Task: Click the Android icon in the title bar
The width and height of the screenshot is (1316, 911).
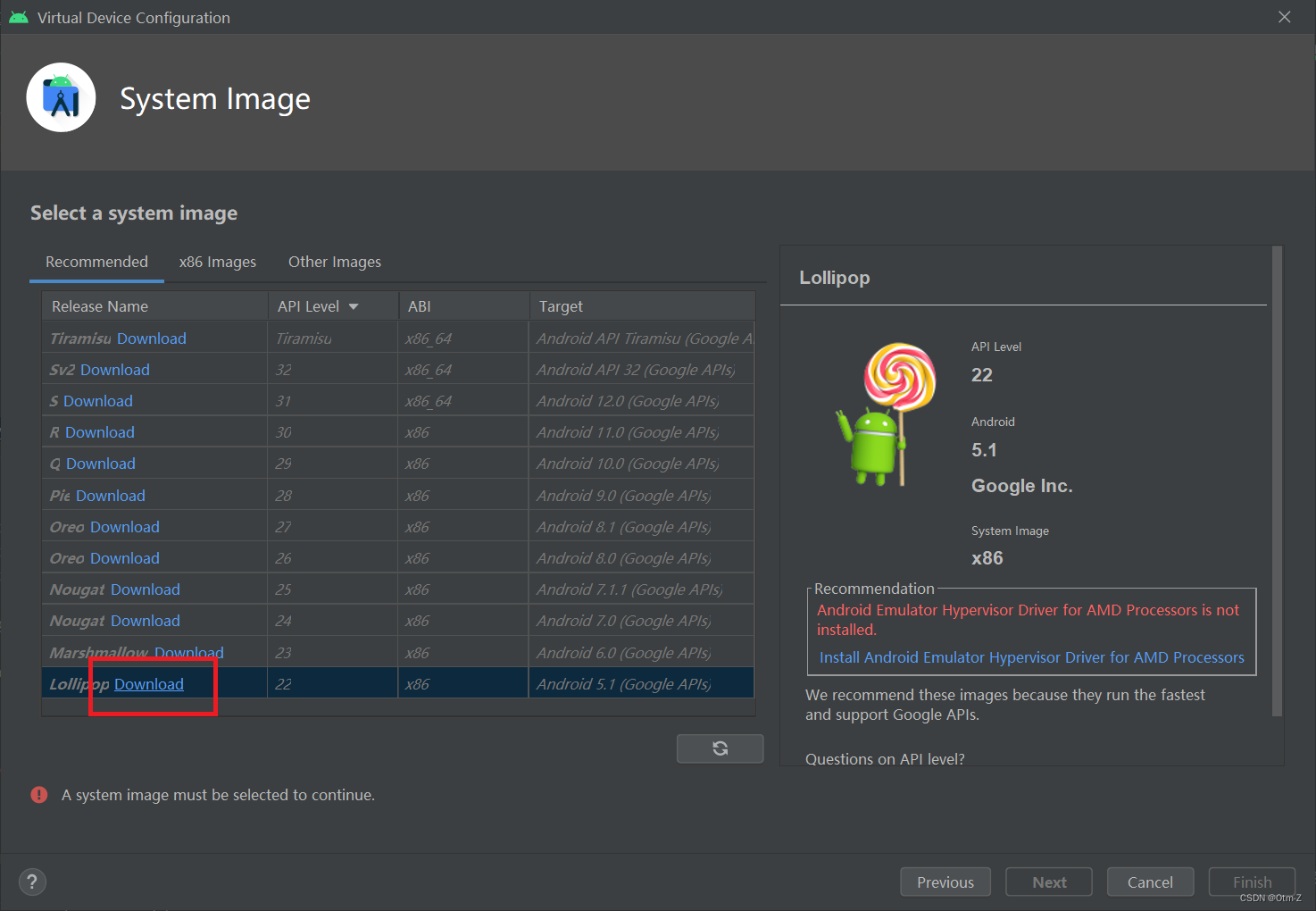Action: [18, 17]
